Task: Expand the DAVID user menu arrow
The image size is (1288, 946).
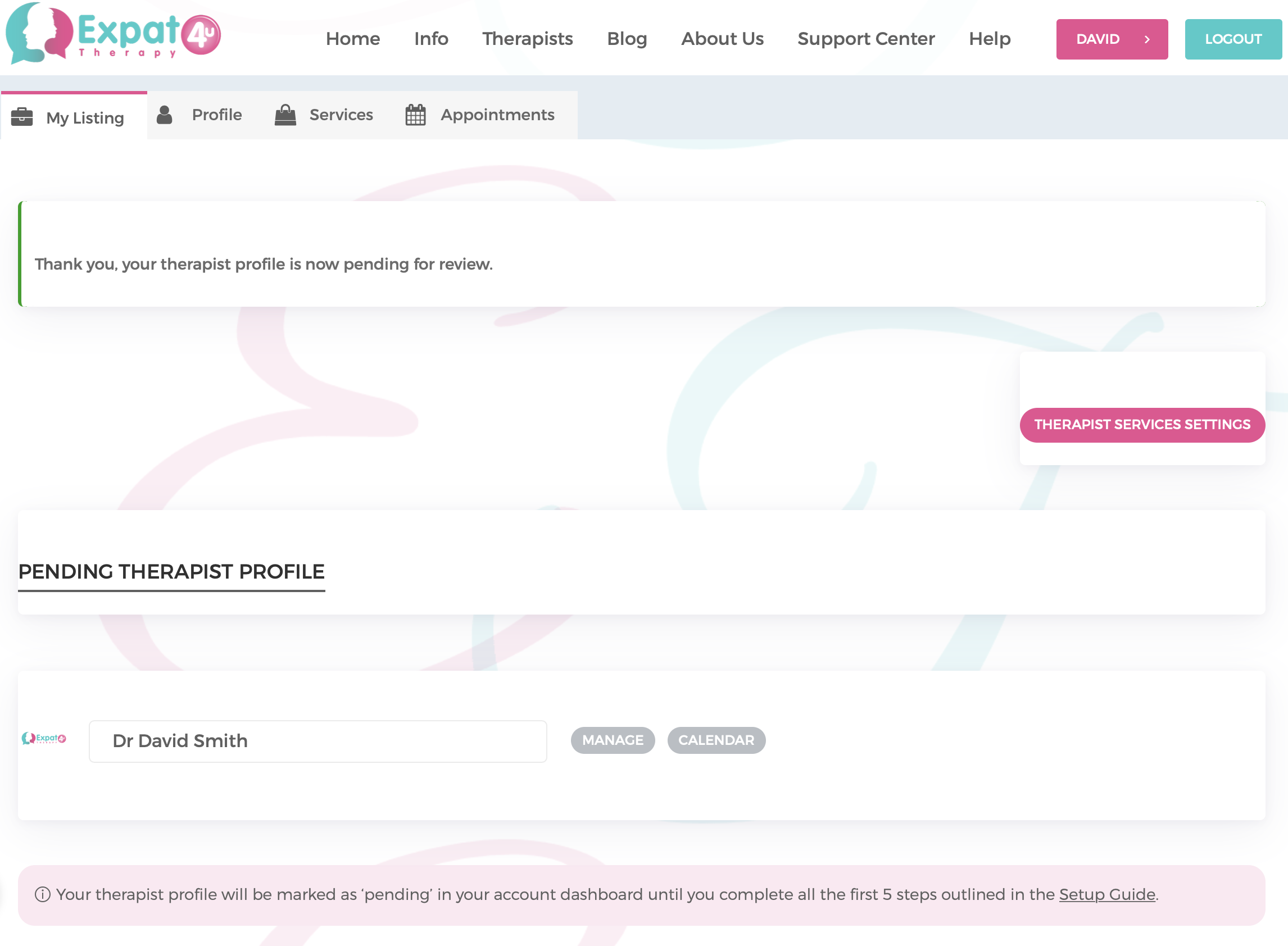Action: coord(1147,39)
